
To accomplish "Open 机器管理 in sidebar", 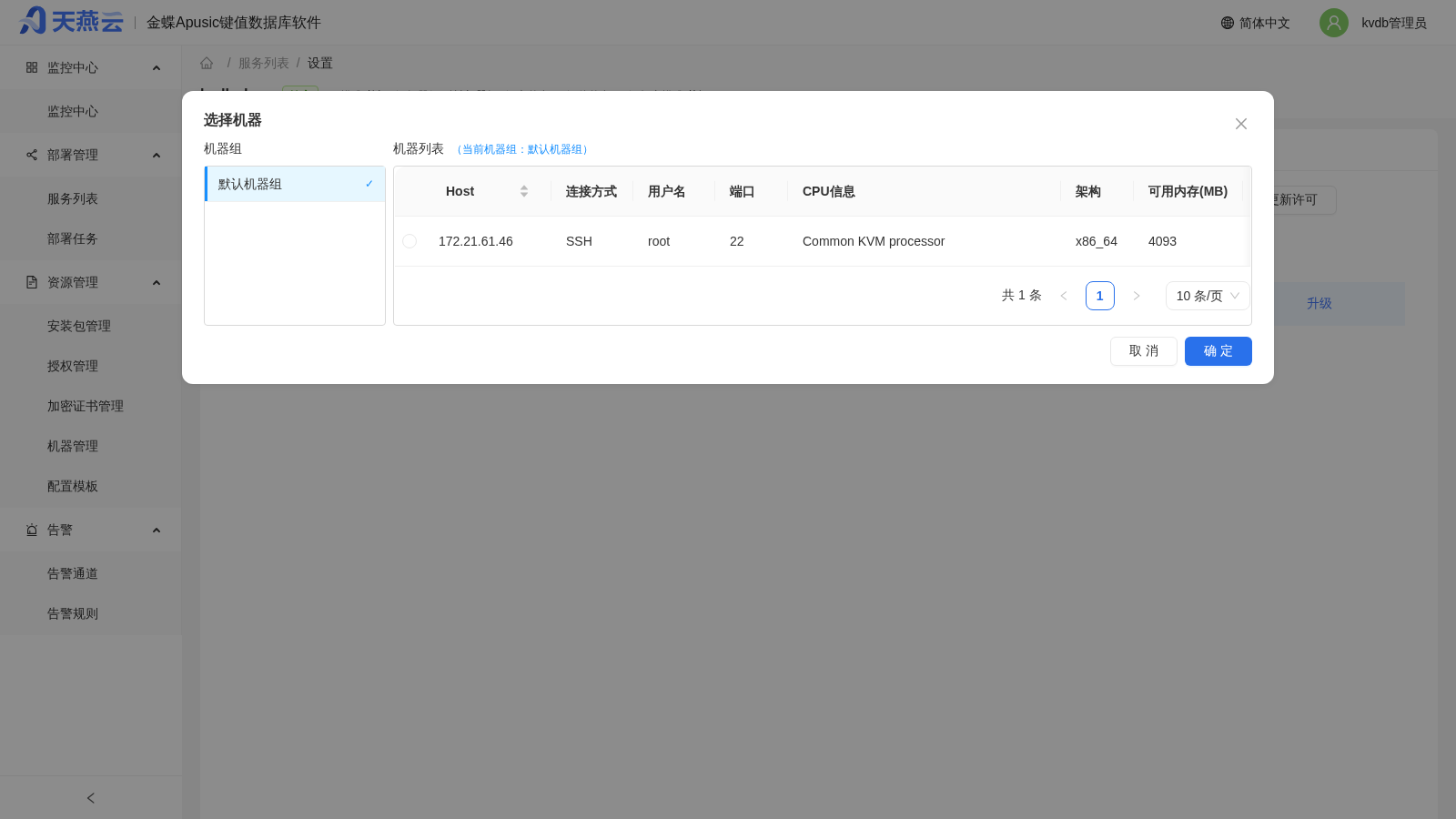I will (x=73, y=446).
